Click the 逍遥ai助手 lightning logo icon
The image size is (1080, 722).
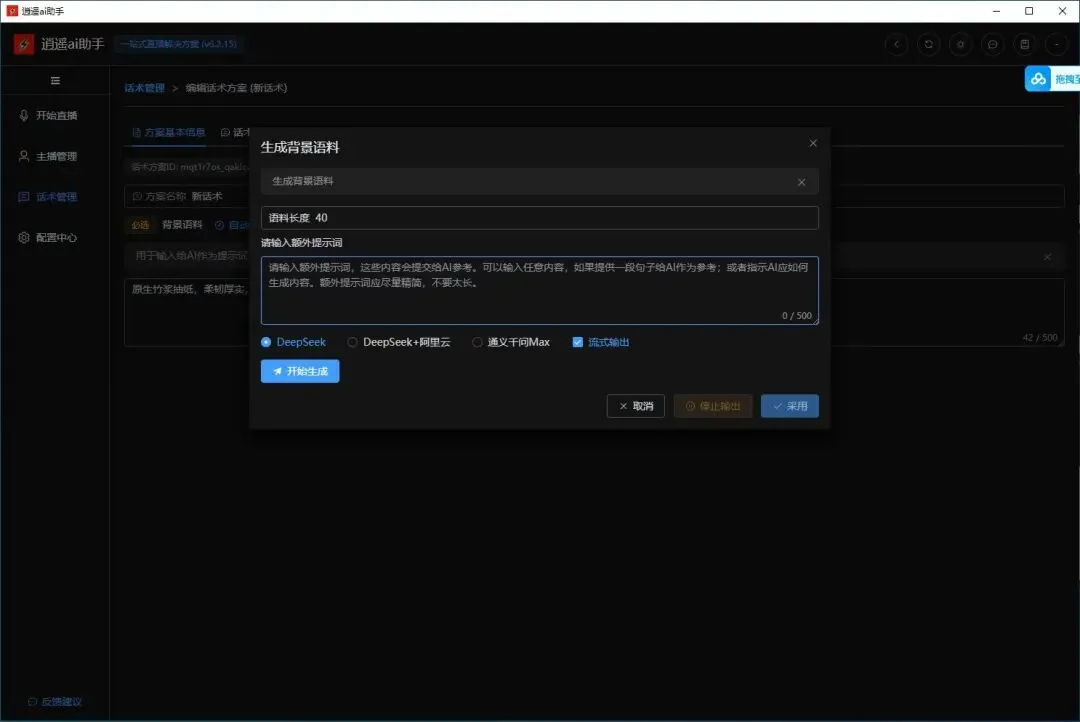[x=23, y=44]
